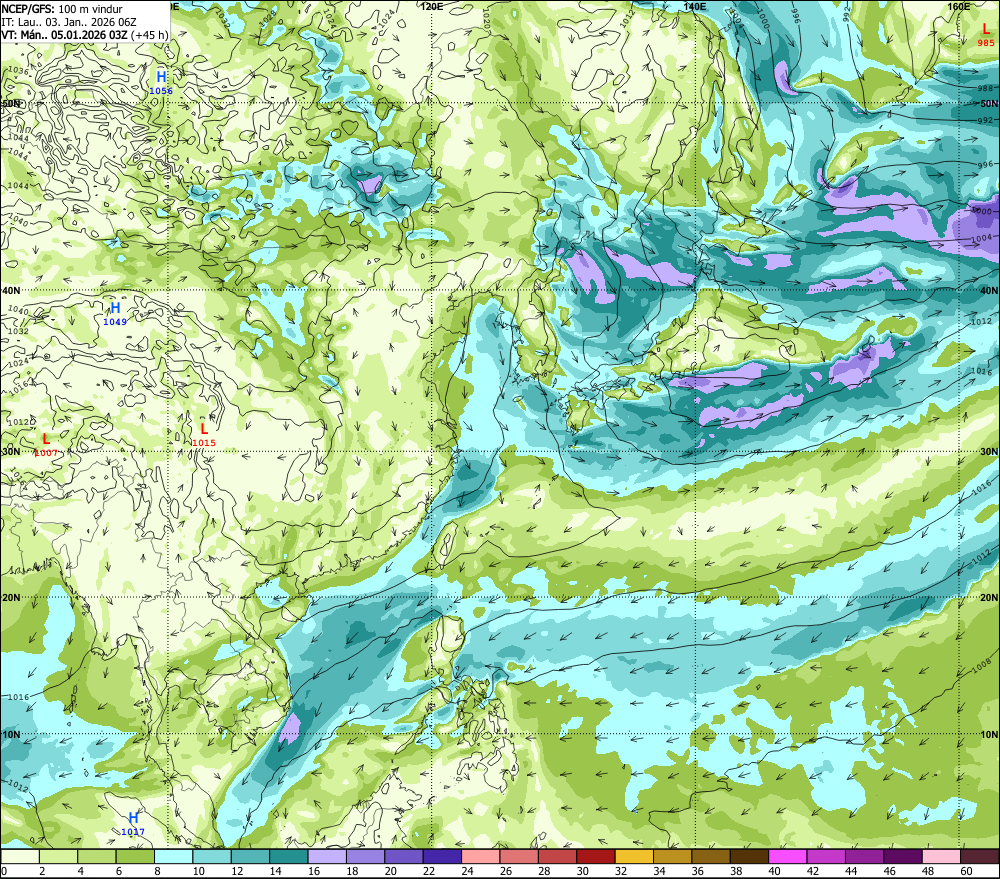Screen dimensions: 1000x879
Task: Select the green 4–6 legend swatch
Action: point(97,857)
